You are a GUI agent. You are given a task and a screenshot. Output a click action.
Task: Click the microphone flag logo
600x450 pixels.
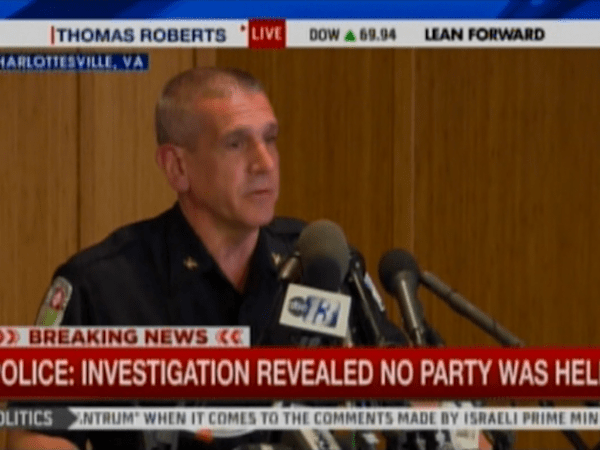(x=315, y=310)
